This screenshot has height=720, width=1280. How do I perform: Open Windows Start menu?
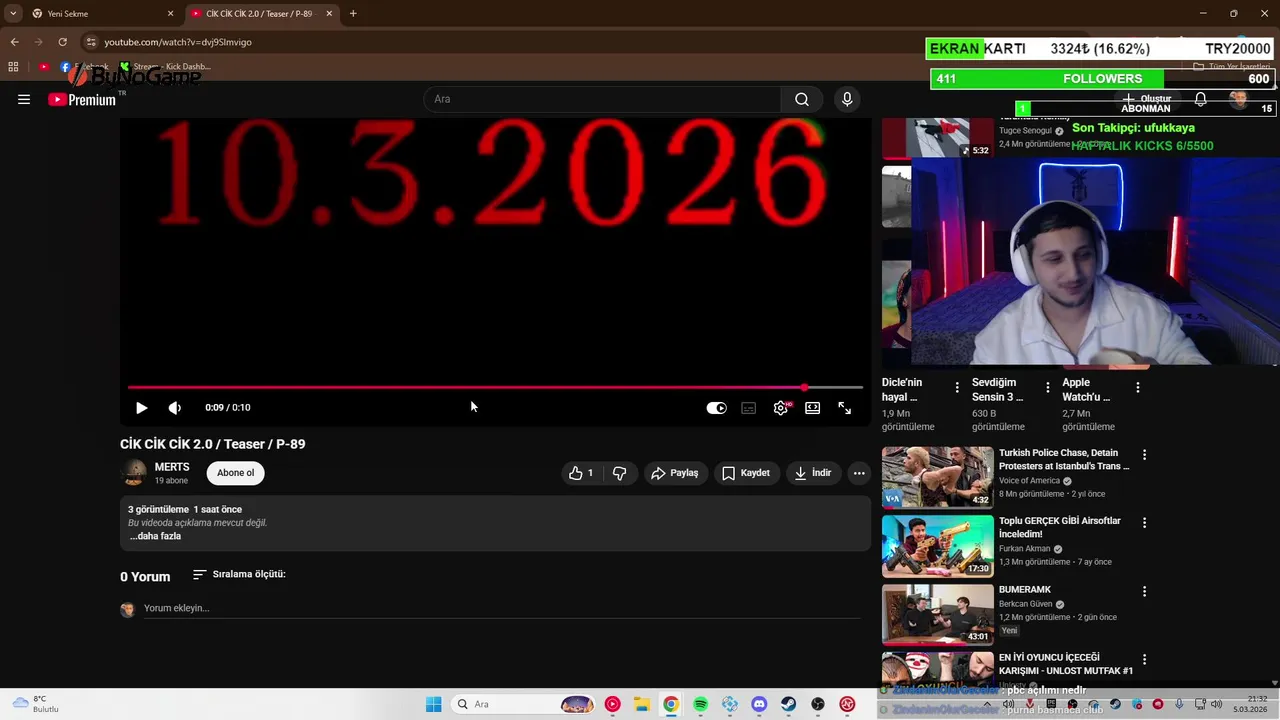click(433, 704)
